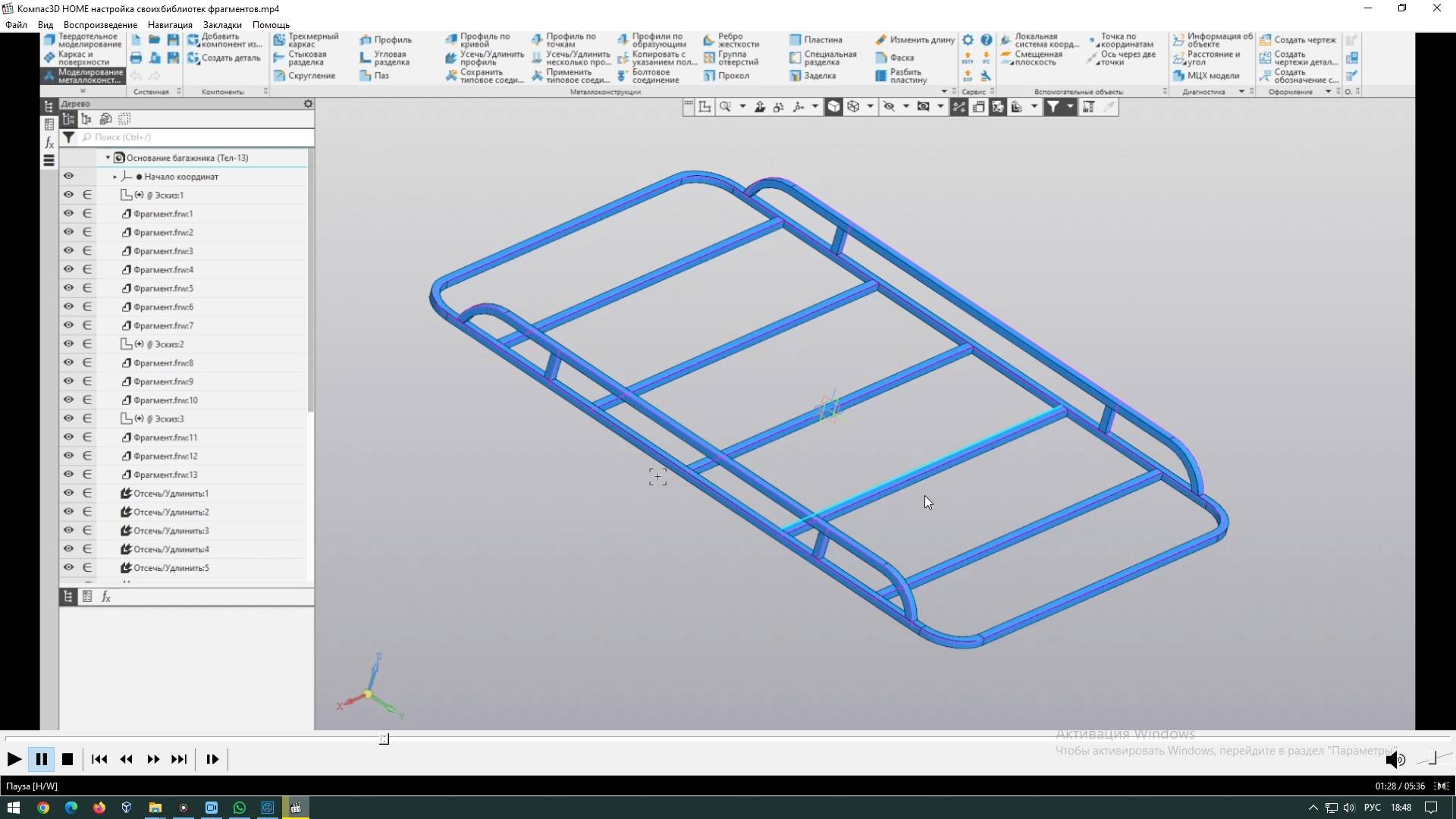The image size is (1456, 819).
Task: Click the video seek bar handle
Action: click(x=384, y=739)
